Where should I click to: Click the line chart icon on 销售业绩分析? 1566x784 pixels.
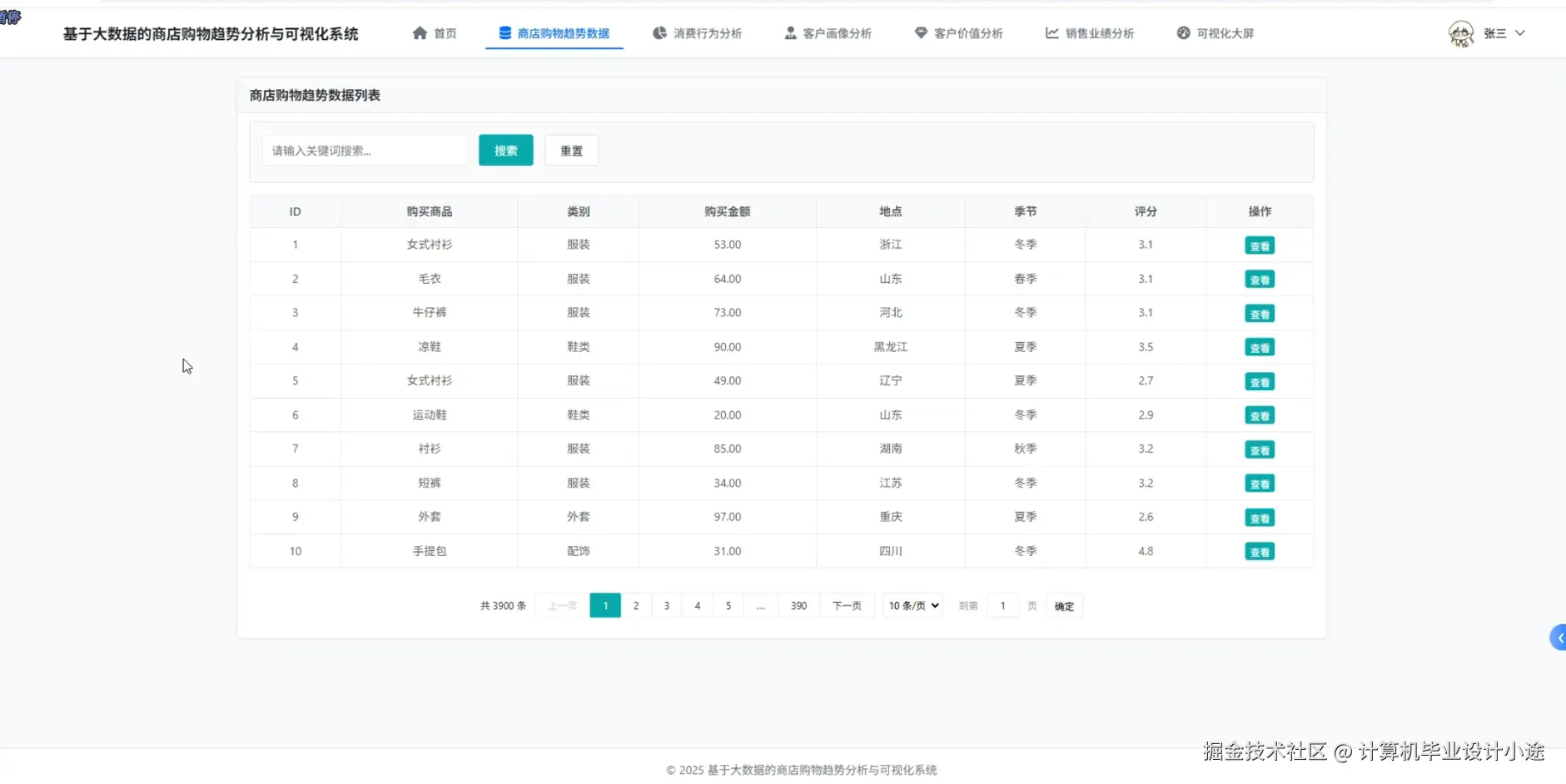1051,33
